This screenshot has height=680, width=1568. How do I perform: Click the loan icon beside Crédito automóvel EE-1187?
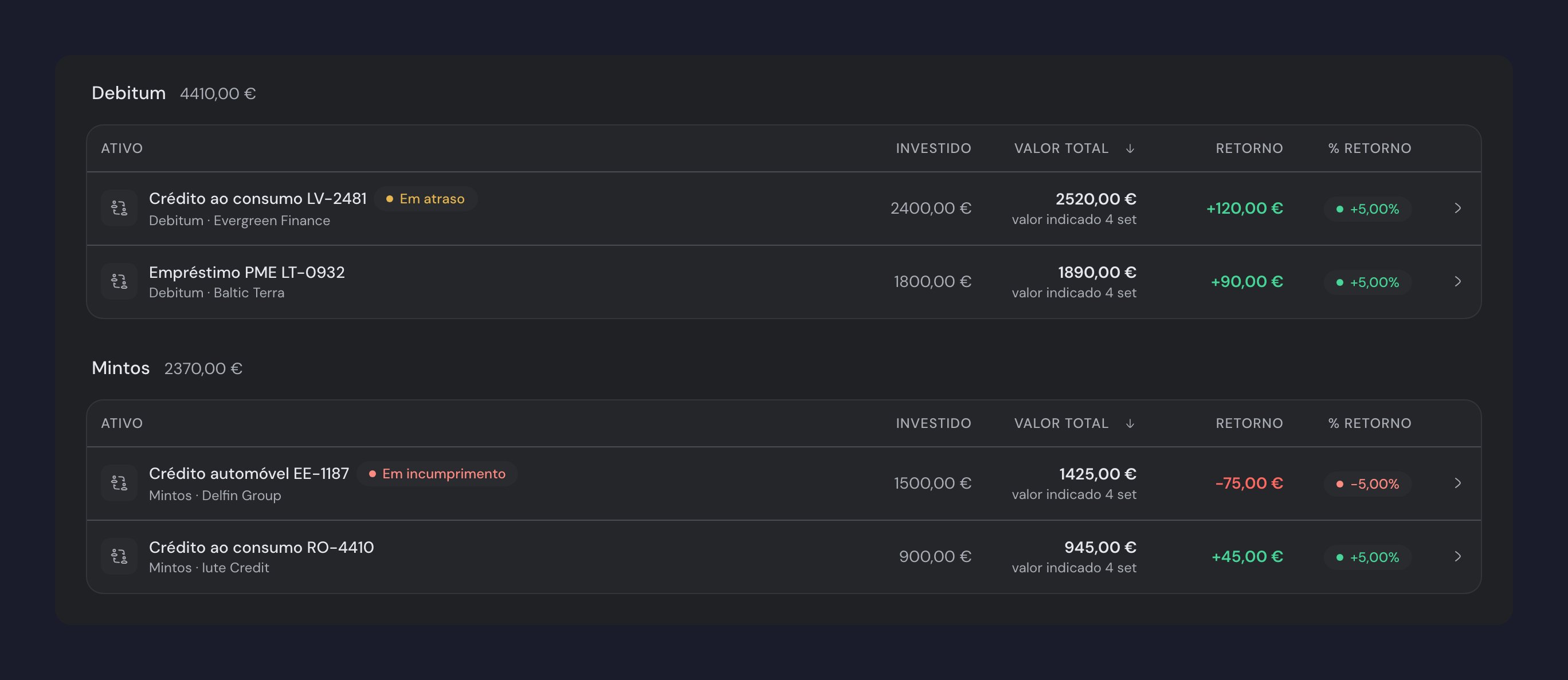119,483
